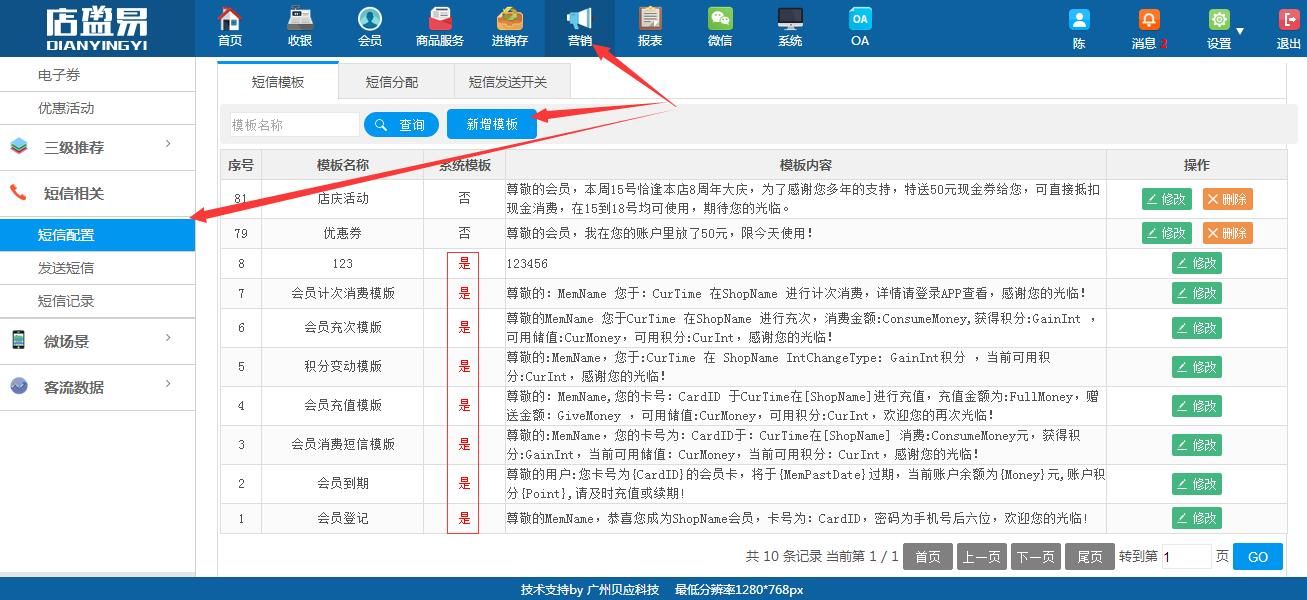Switch to the 短信模板 tab

278,82
